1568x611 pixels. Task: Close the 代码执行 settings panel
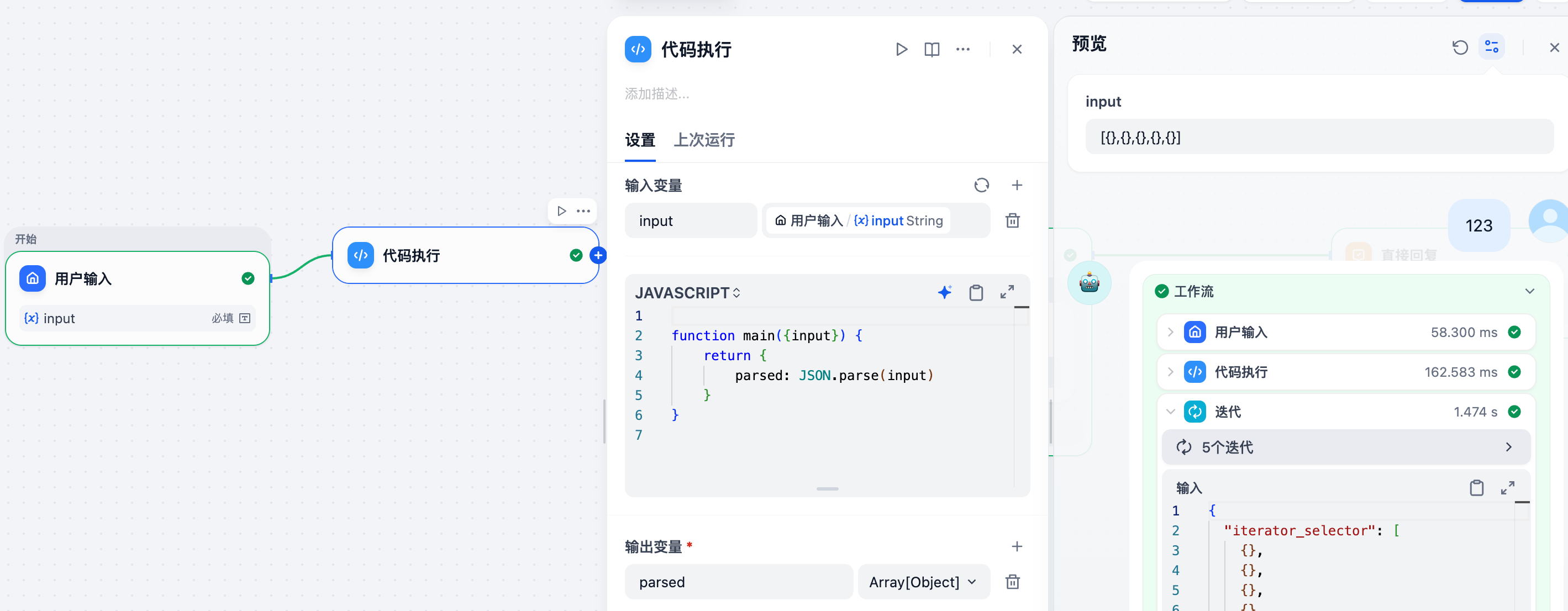pyautogui.click(x=1017, y=49)
